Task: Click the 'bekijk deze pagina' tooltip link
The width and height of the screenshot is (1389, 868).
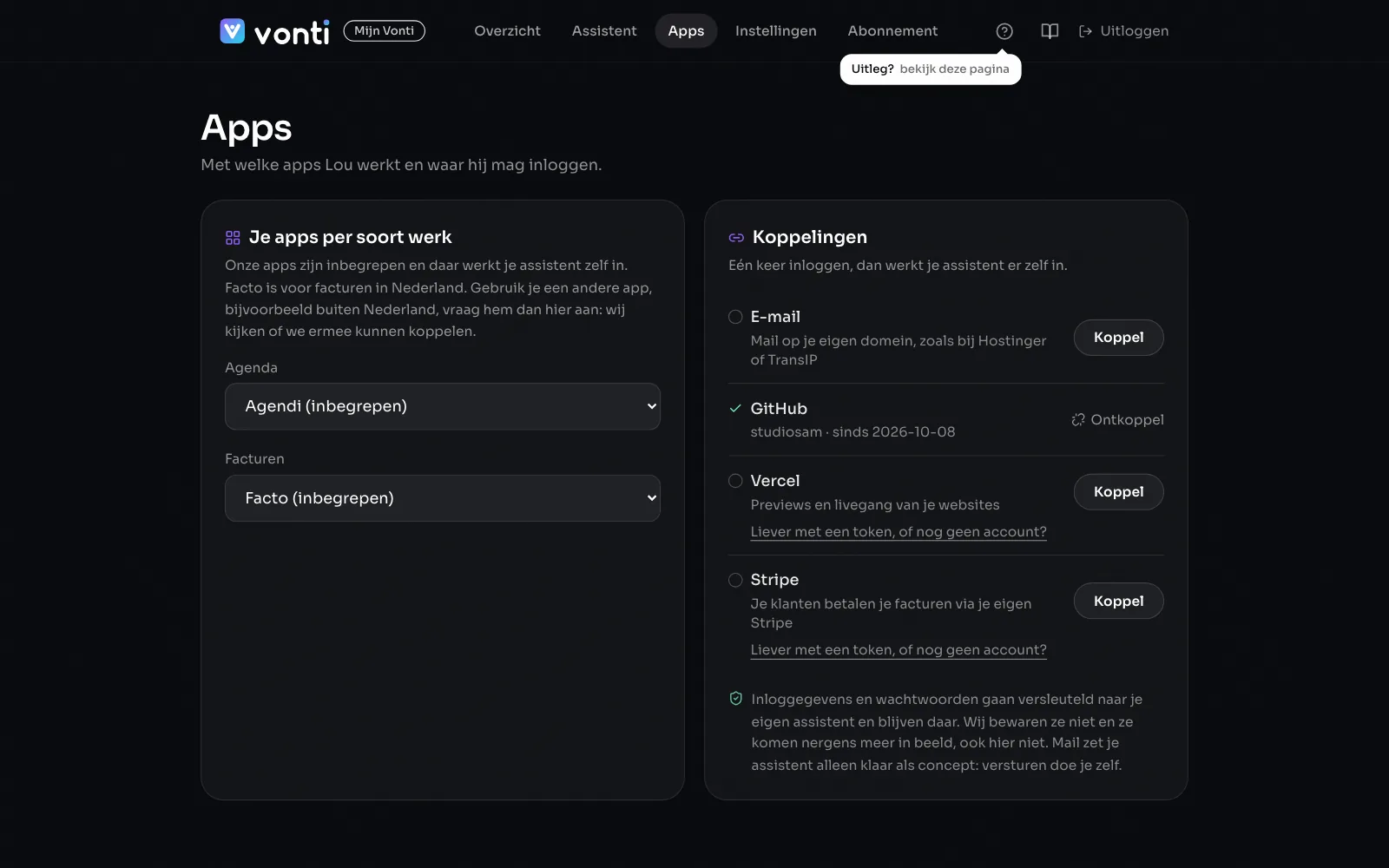Action: [954, 69]
